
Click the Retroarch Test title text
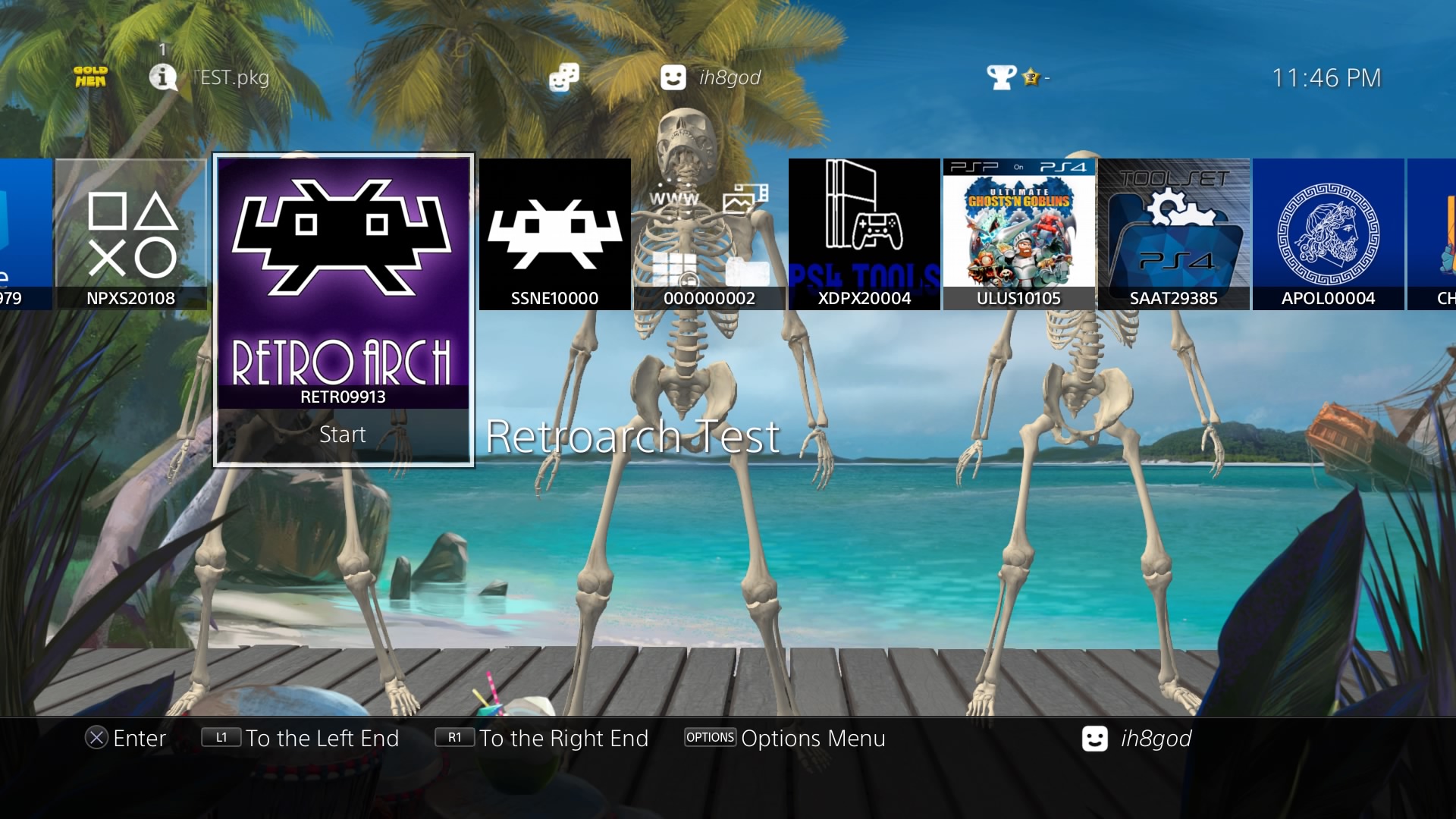click(x=632, y=437)
